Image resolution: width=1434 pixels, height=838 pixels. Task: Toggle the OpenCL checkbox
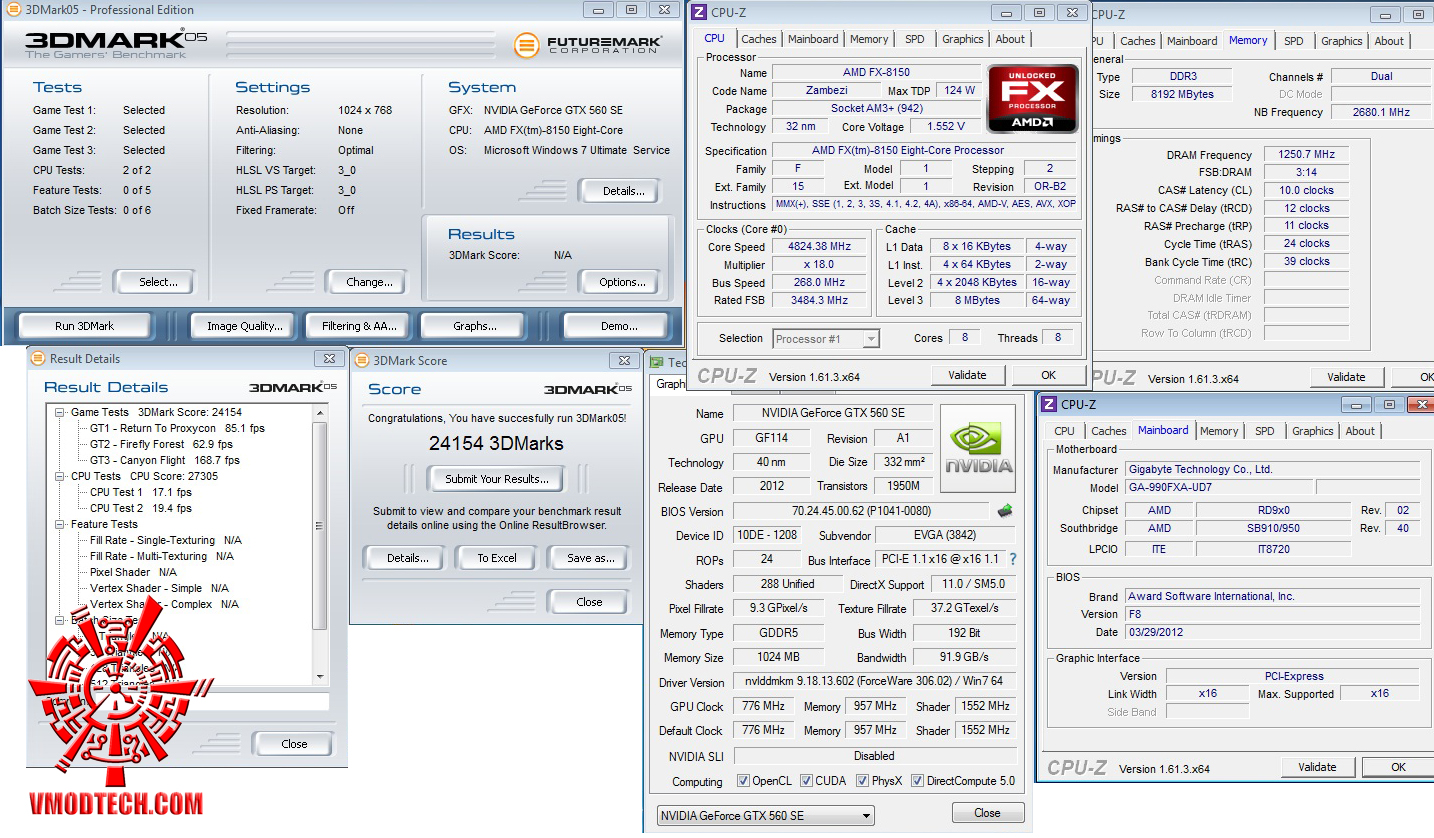pos(743,781)
